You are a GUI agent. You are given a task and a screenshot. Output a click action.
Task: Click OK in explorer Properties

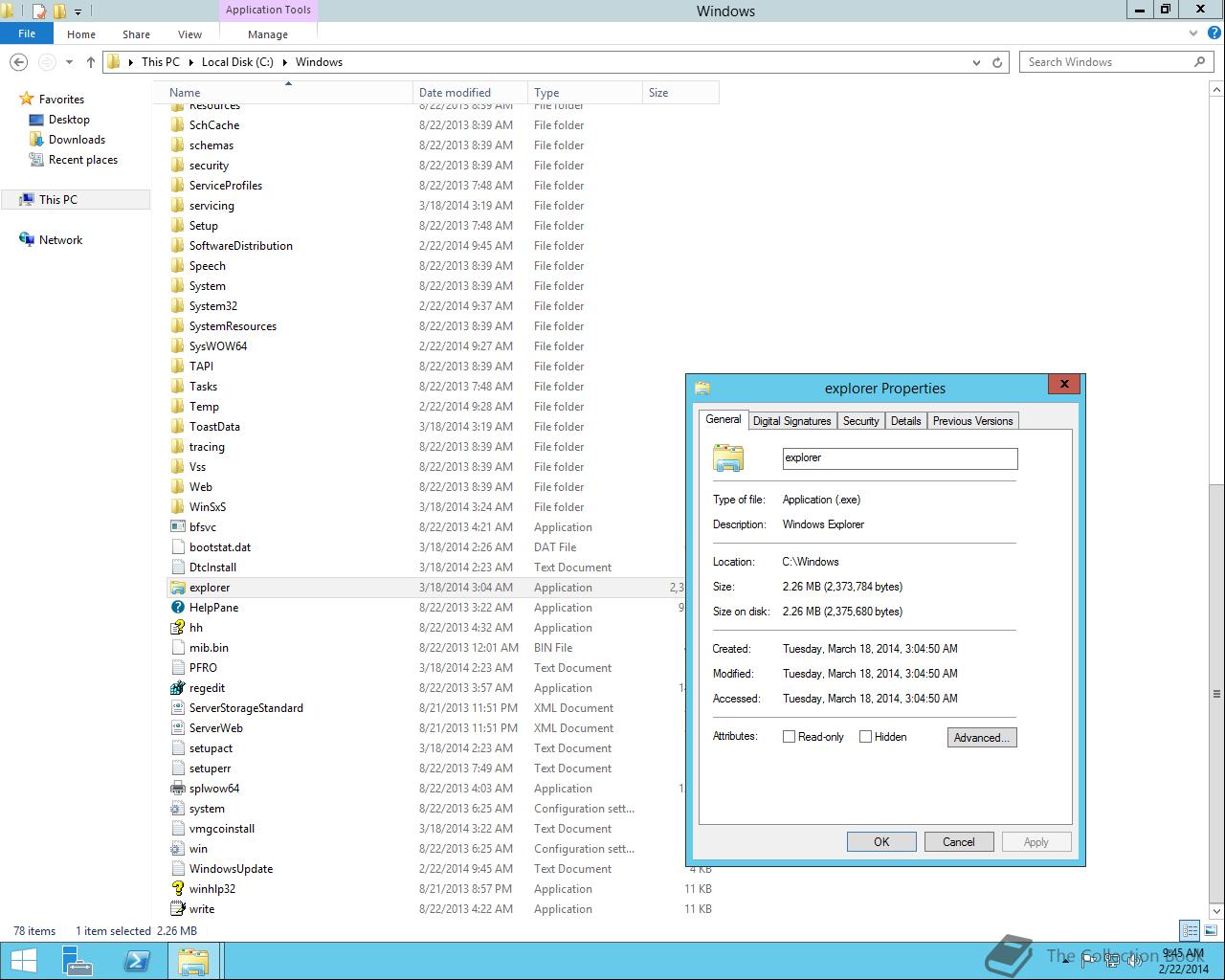click(881, 842)
